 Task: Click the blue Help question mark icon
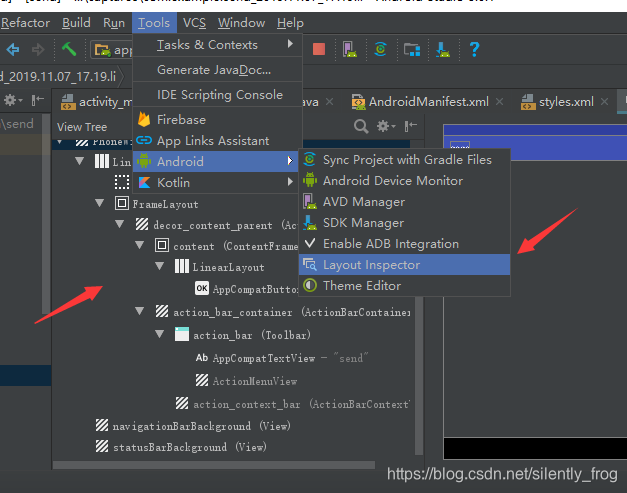474,50
